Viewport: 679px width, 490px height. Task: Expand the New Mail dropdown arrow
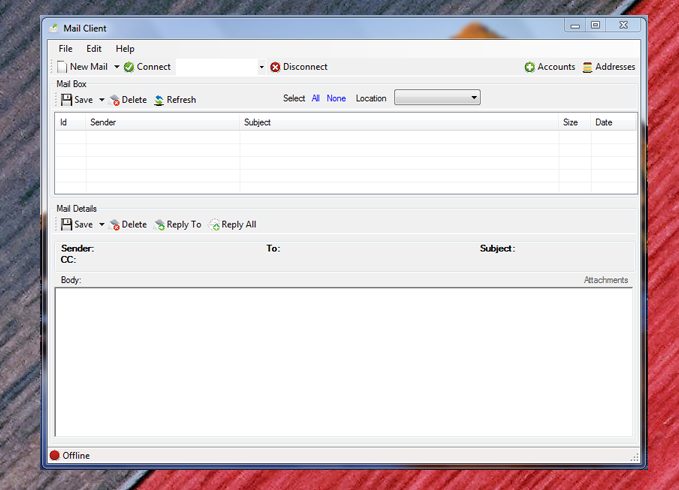116,67
